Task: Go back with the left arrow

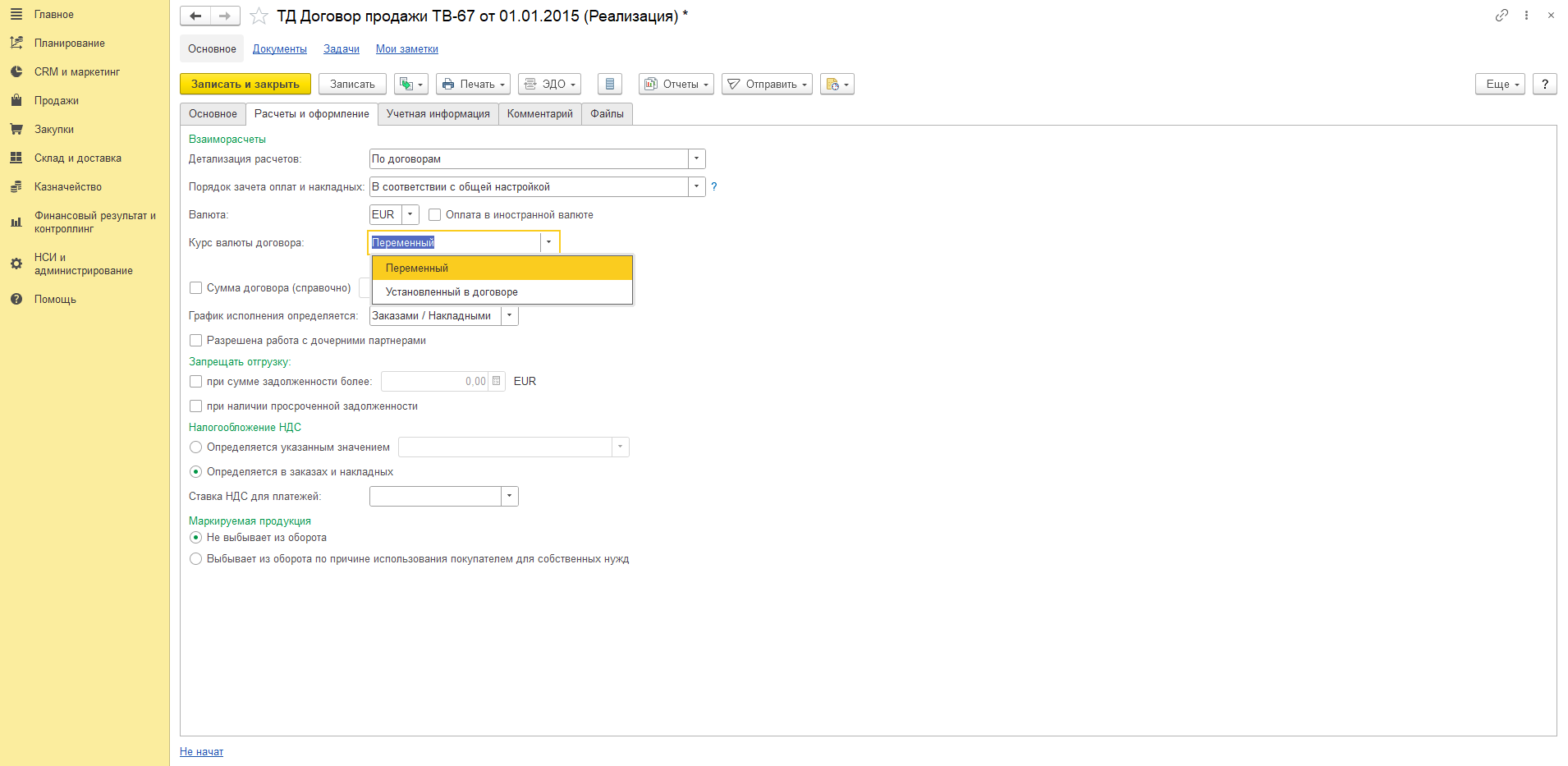Action: [x=195, y=16]
